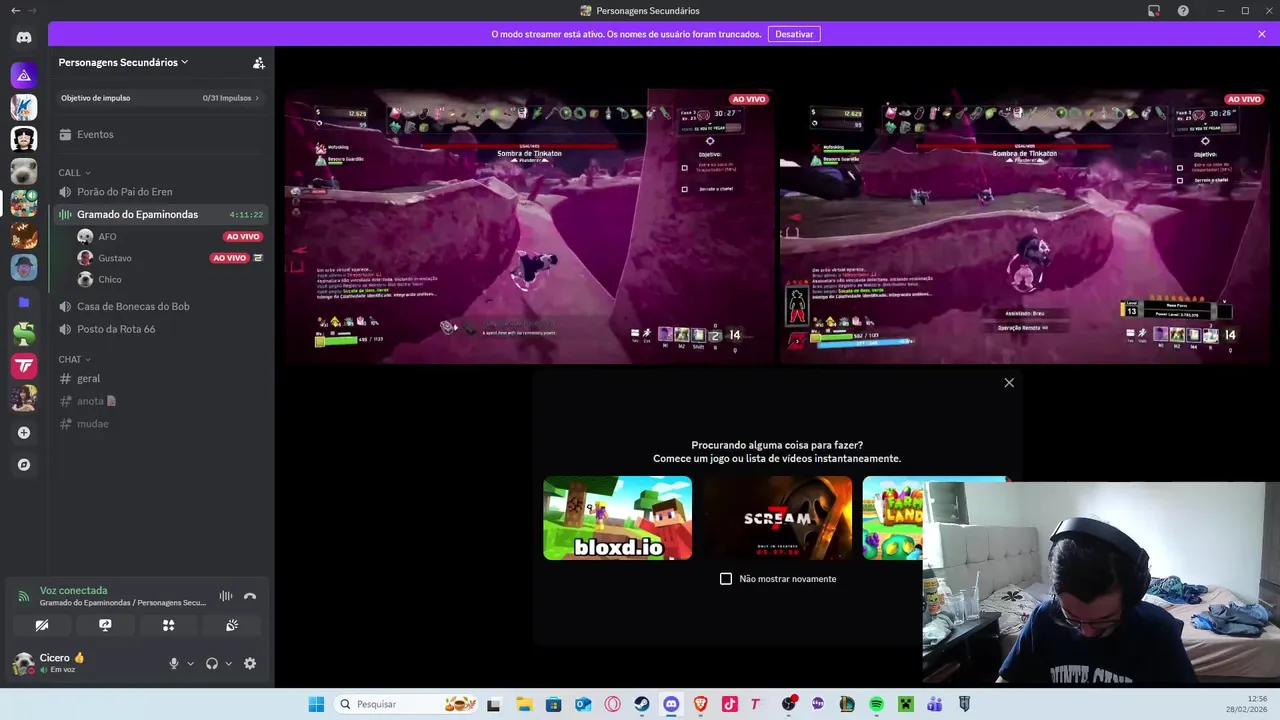The width and height of the screenshot is (1280, 720).
Task: Launch the bloxd.io activity card
Action: (x=617, y=518)
